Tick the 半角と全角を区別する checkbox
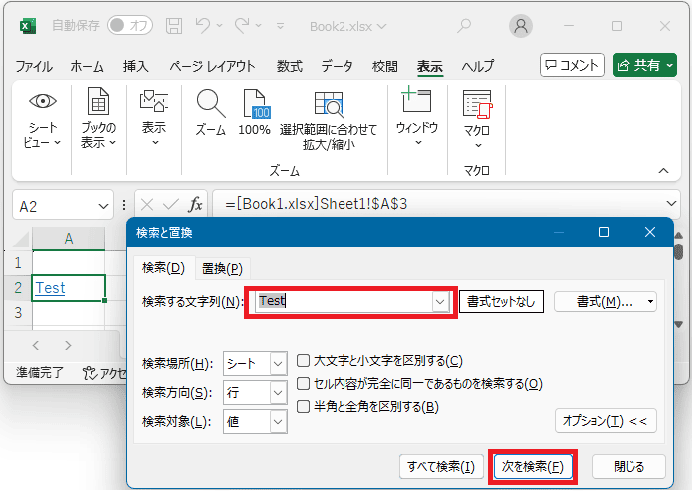The image size is (699, 495). [x=304, y=407]
